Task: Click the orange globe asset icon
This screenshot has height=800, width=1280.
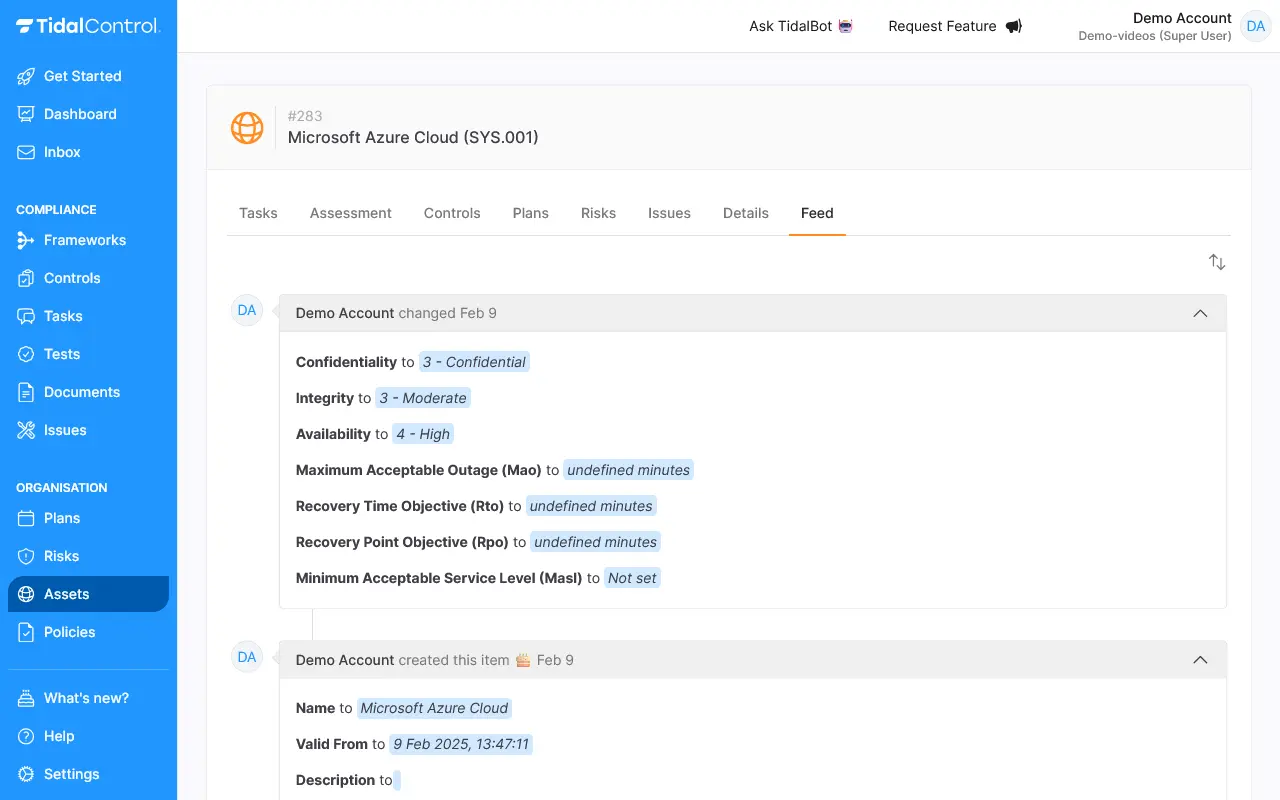Action: [x=247, y=127]
